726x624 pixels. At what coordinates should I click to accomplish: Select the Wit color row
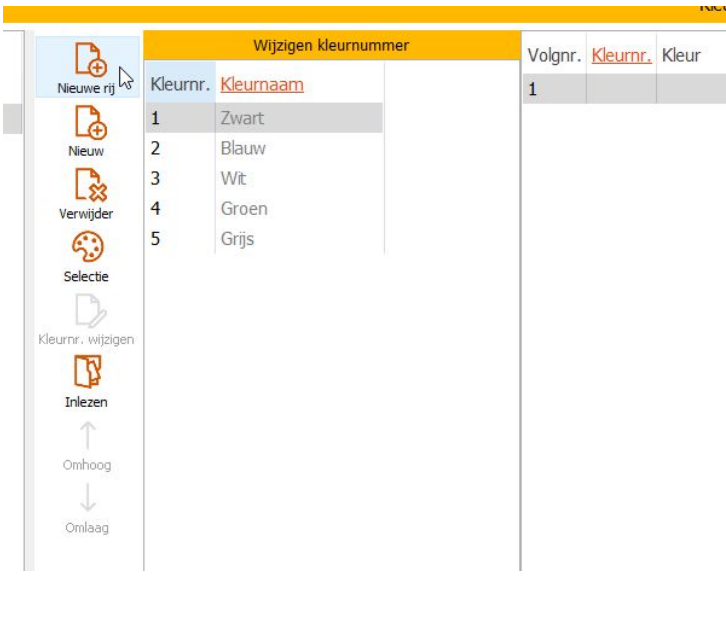point(233,179)
